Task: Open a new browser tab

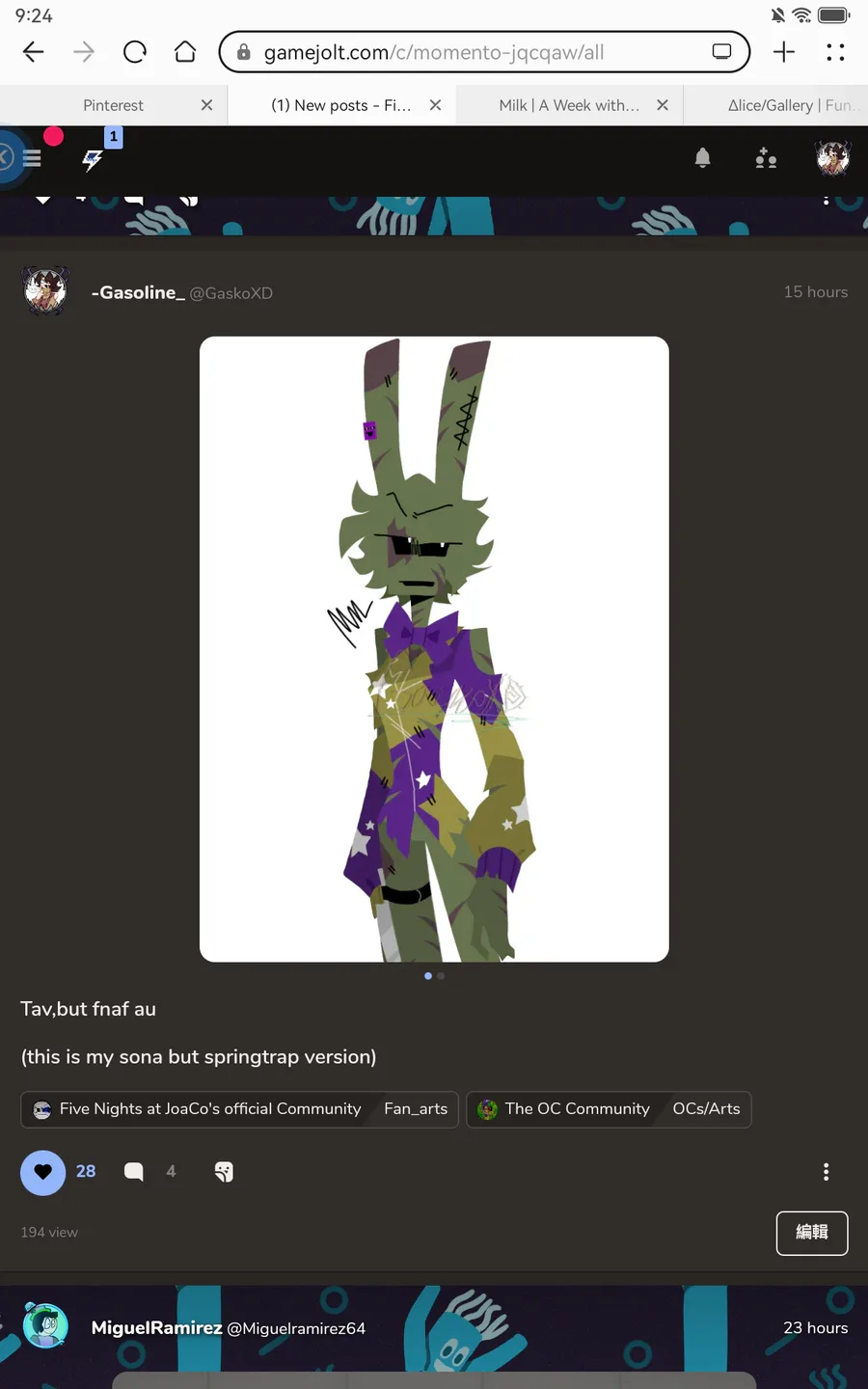Action: pos(784,52)
